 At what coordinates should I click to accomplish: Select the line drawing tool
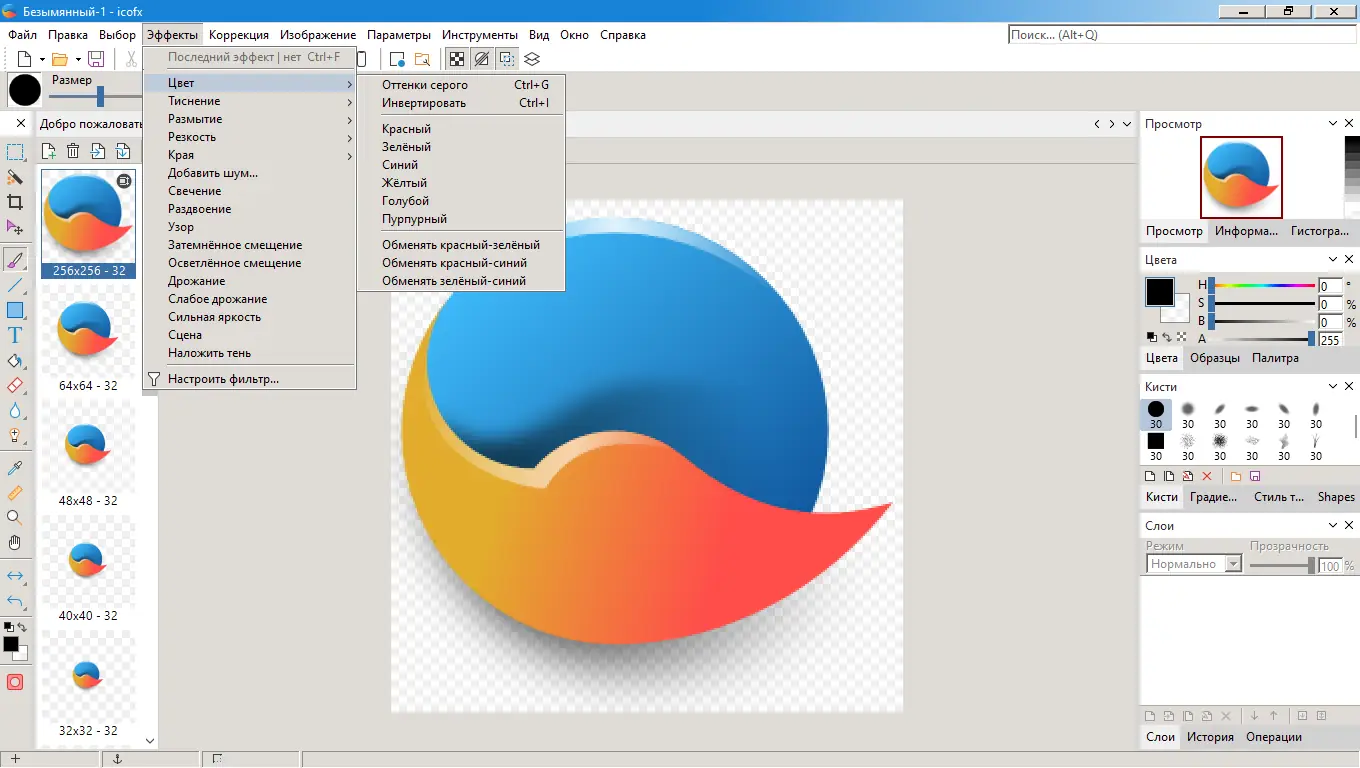pos(15,285)
